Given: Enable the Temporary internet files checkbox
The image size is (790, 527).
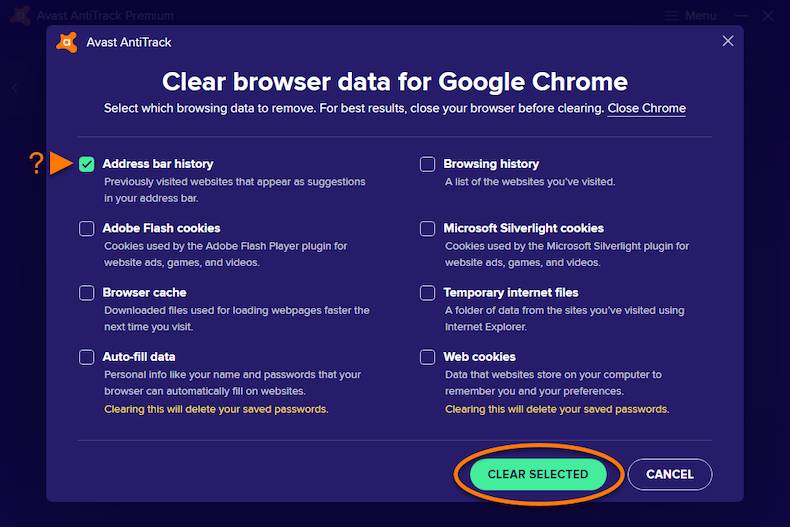Looking at the screenshot, I should pos(428,293).
